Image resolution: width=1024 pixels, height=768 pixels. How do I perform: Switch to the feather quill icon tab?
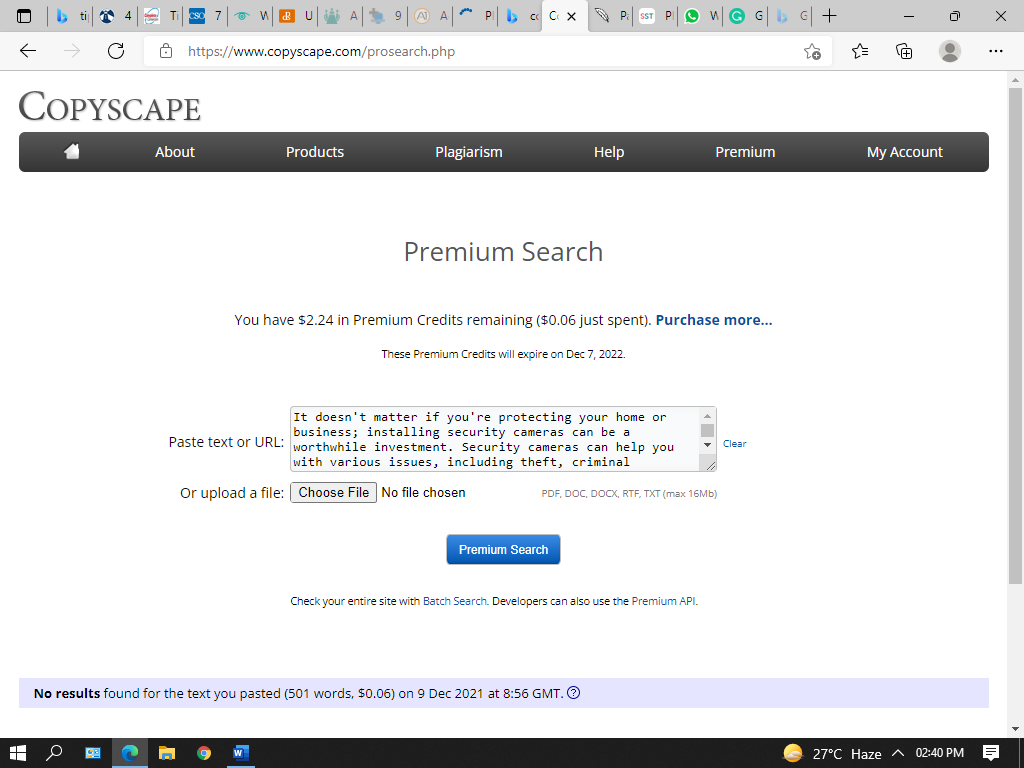610,16
